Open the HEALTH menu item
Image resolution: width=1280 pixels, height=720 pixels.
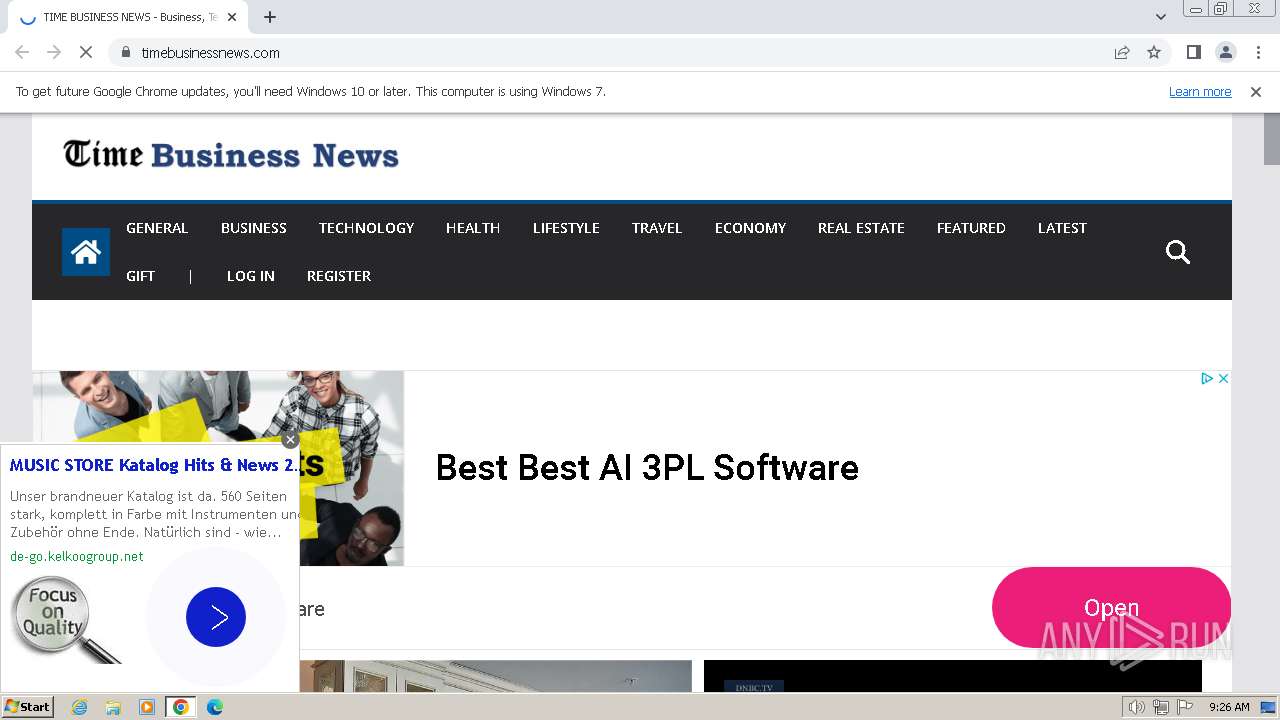[473, 228]
